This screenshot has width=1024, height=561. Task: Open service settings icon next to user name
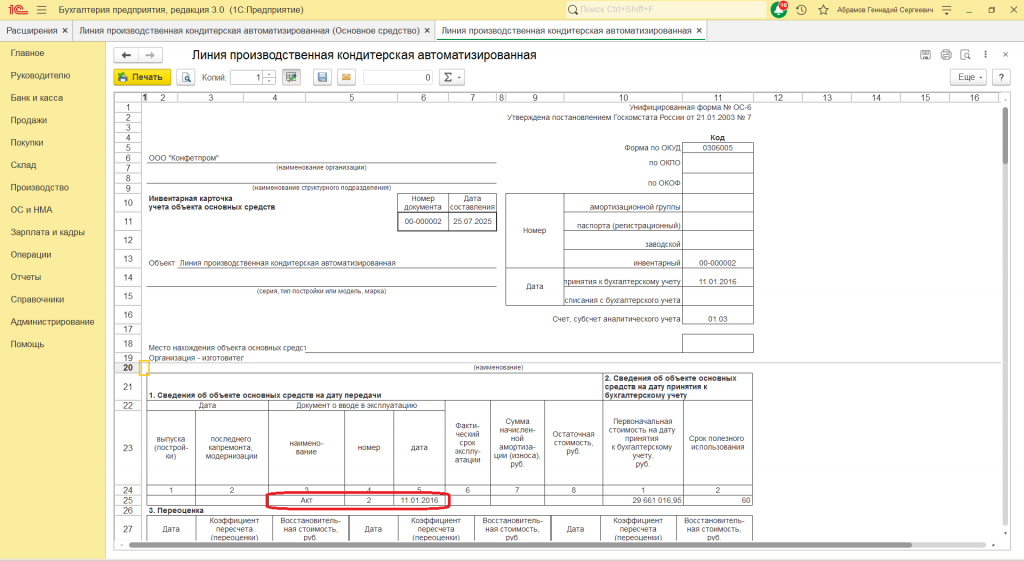point(946,10)
